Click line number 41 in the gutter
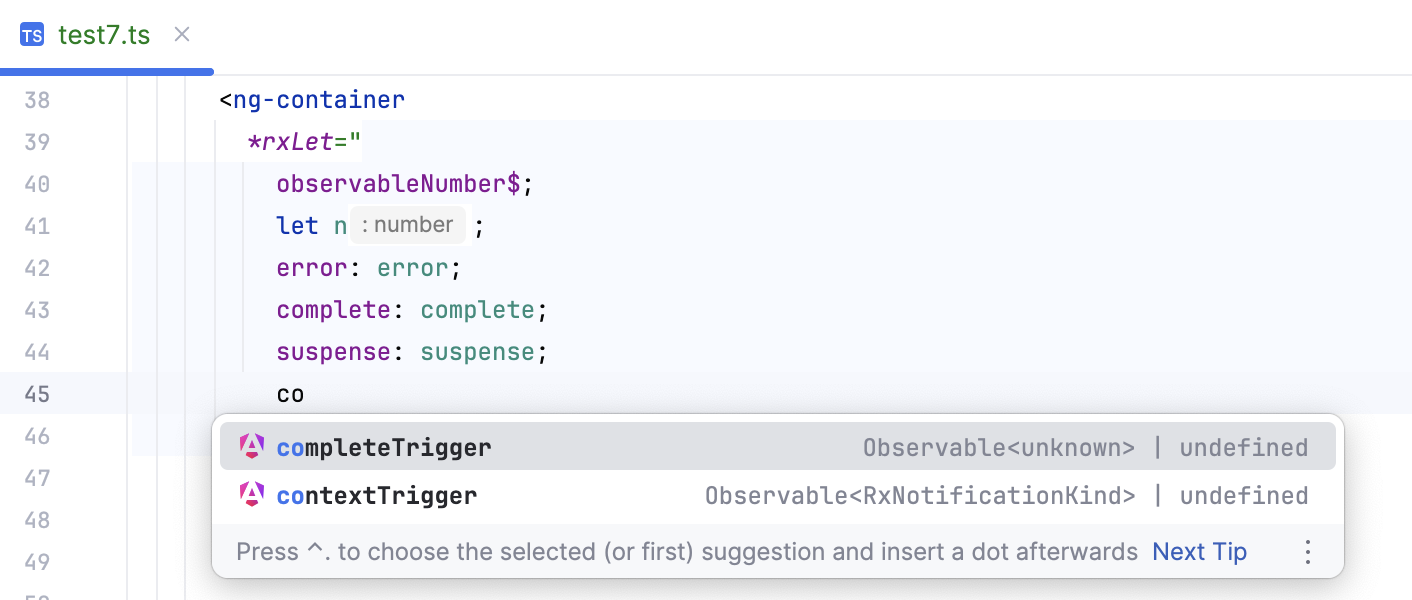The image size is (1412, 600). [37, 226]
